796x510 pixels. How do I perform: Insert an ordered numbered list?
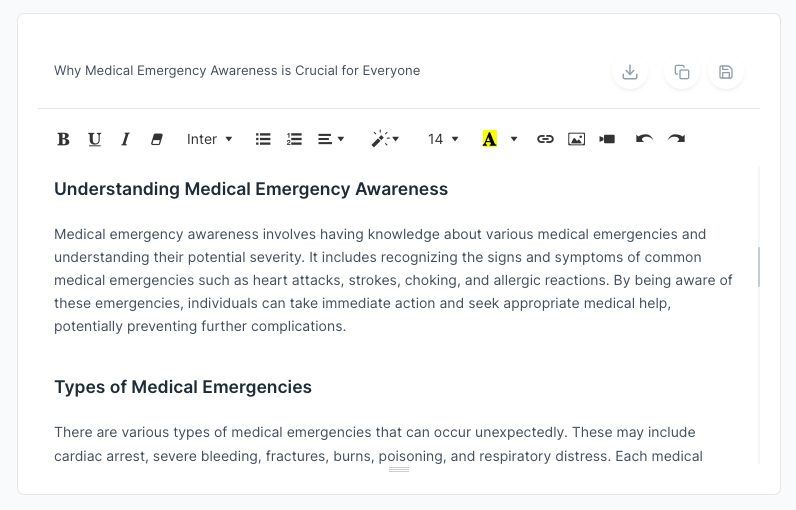point(294,139)
